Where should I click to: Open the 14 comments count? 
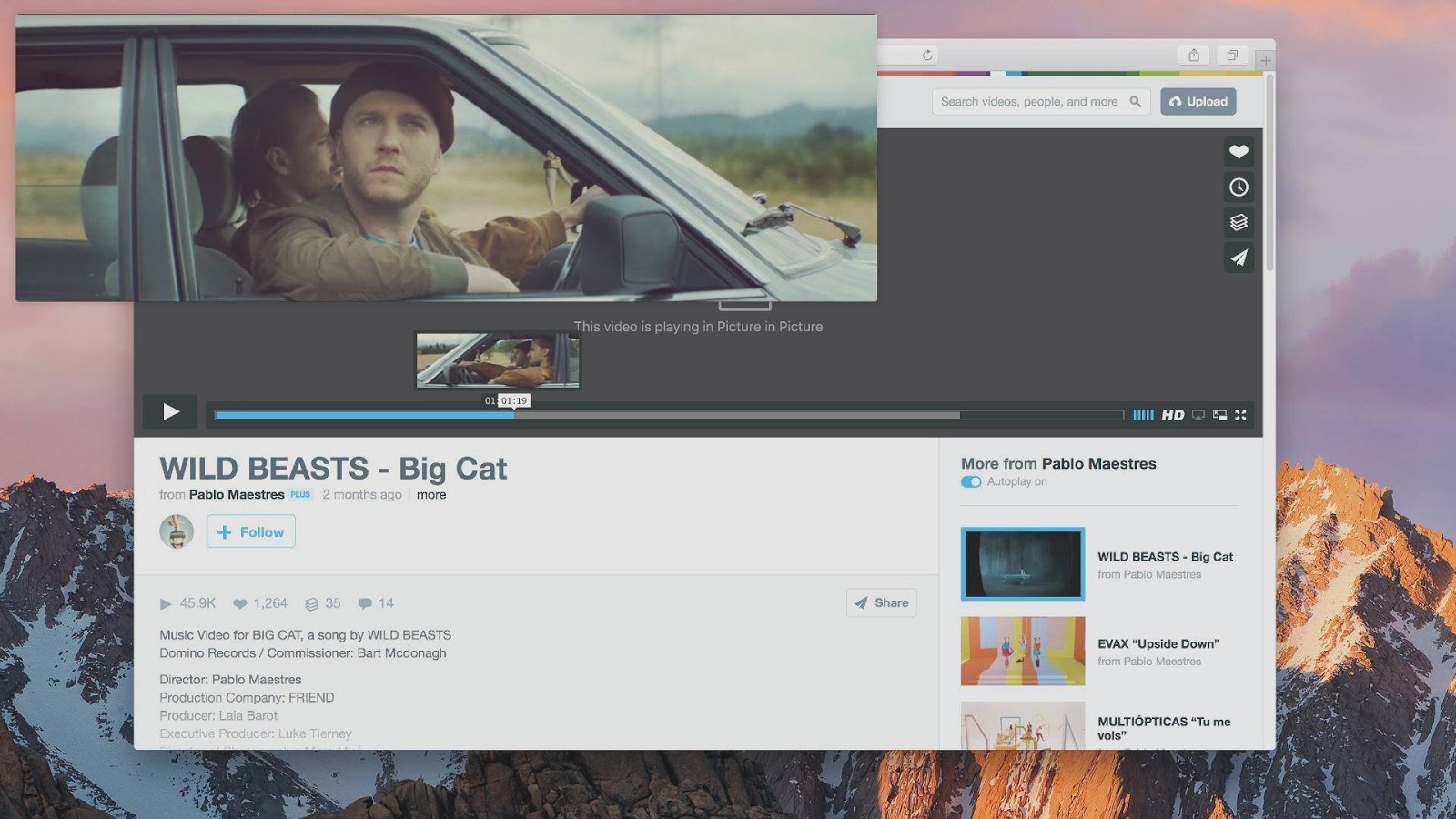(376, 603)
